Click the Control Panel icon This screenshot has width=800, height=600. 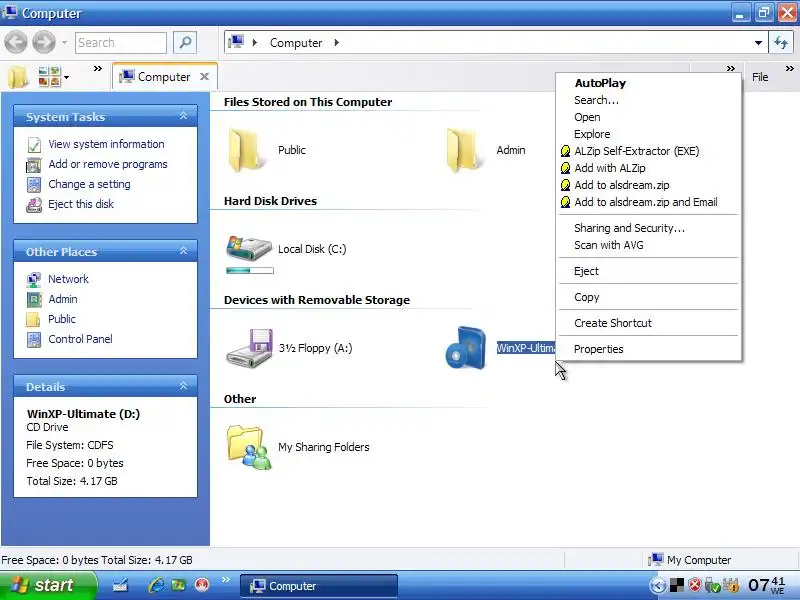tap(34, 339)
